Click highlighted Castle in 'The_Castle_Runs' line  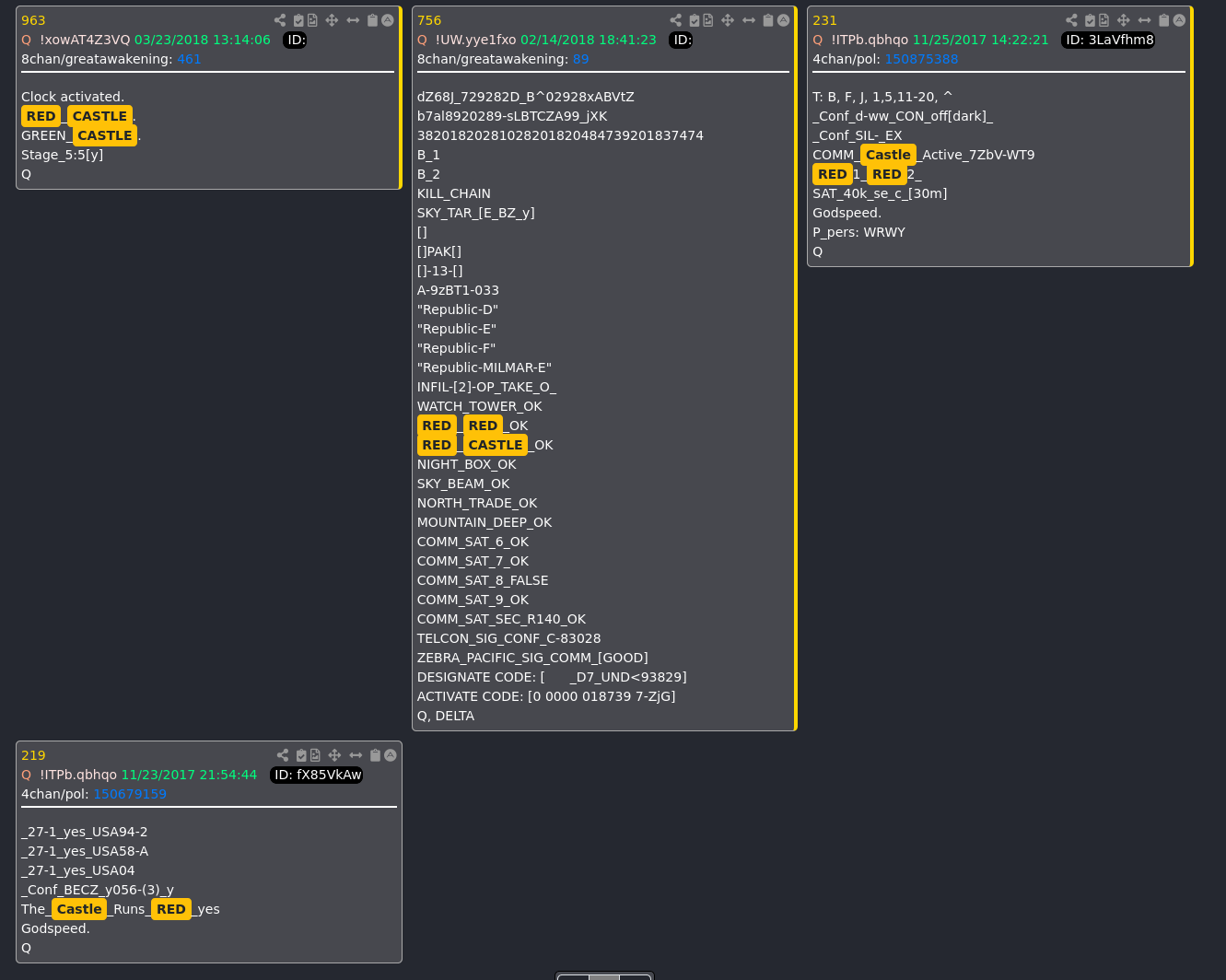pyautogui.click(x=79, y=909)
